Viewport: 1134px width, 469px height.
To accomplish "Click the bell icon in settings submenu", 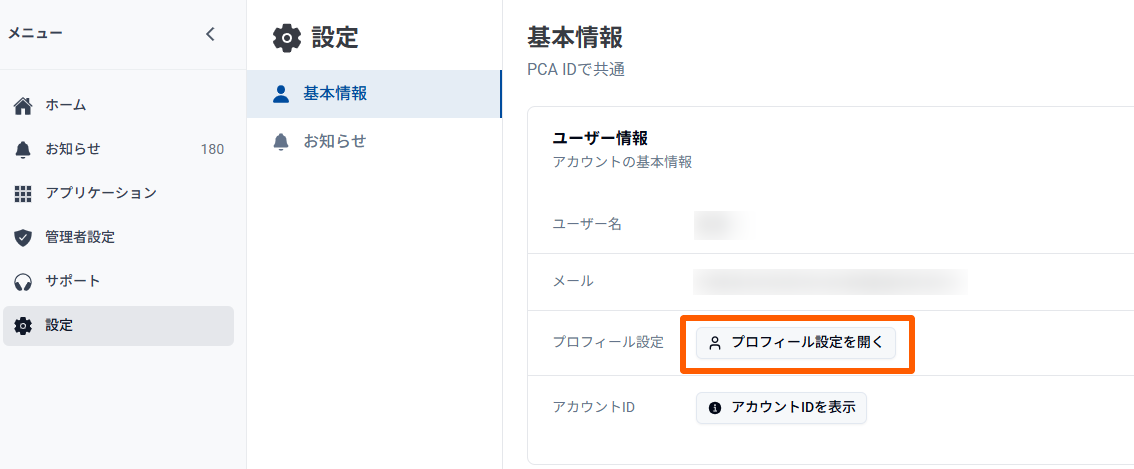I will 281,142.
